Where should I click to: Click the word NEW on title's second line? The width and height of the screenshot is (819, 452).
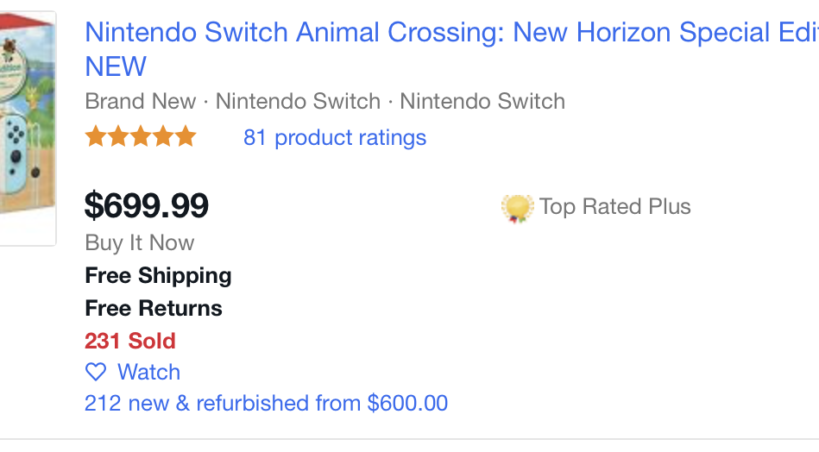tap(115, 67)
